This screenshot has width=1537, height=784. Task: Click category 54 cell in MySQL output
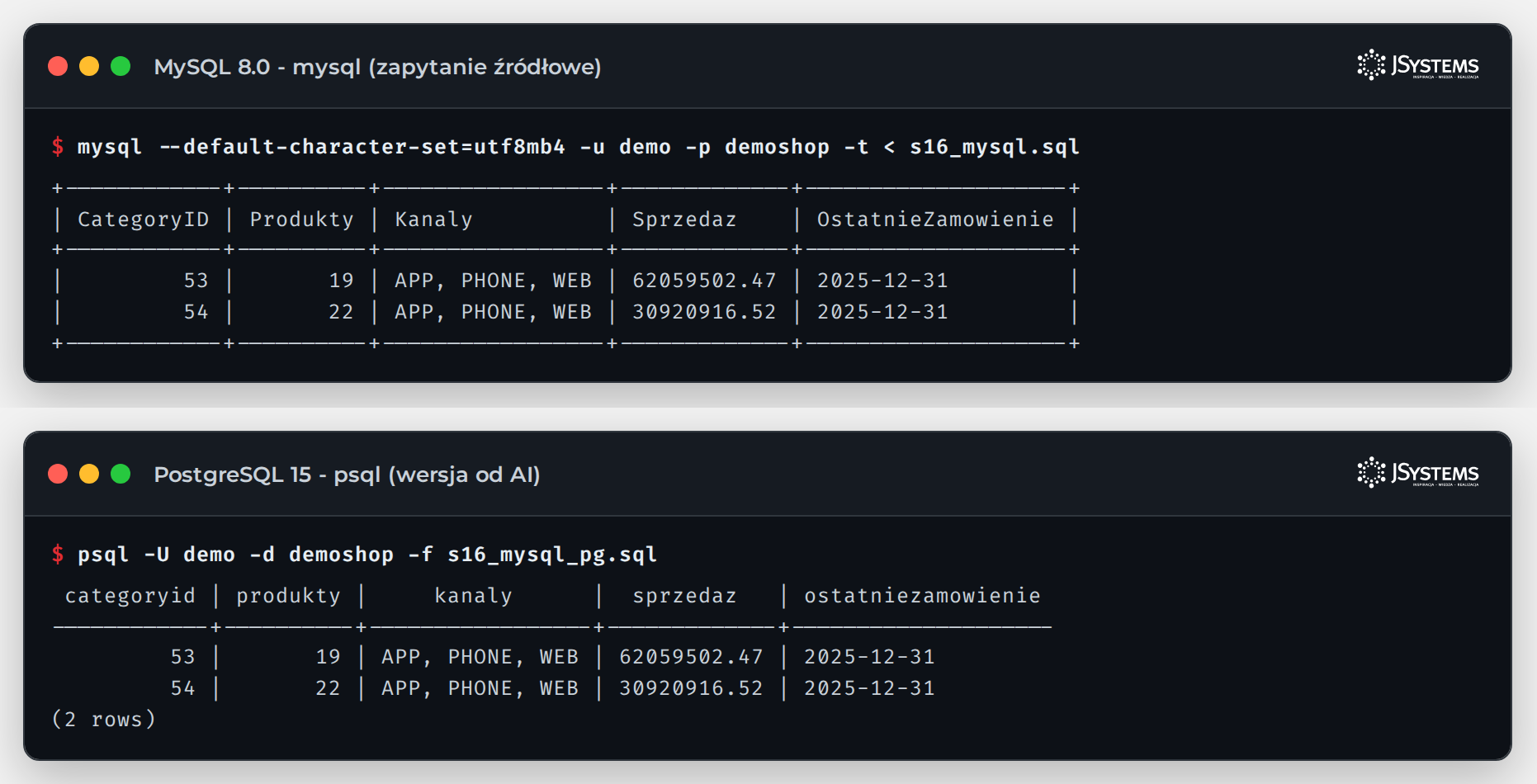pyautogui.click(x=196, y=312)
